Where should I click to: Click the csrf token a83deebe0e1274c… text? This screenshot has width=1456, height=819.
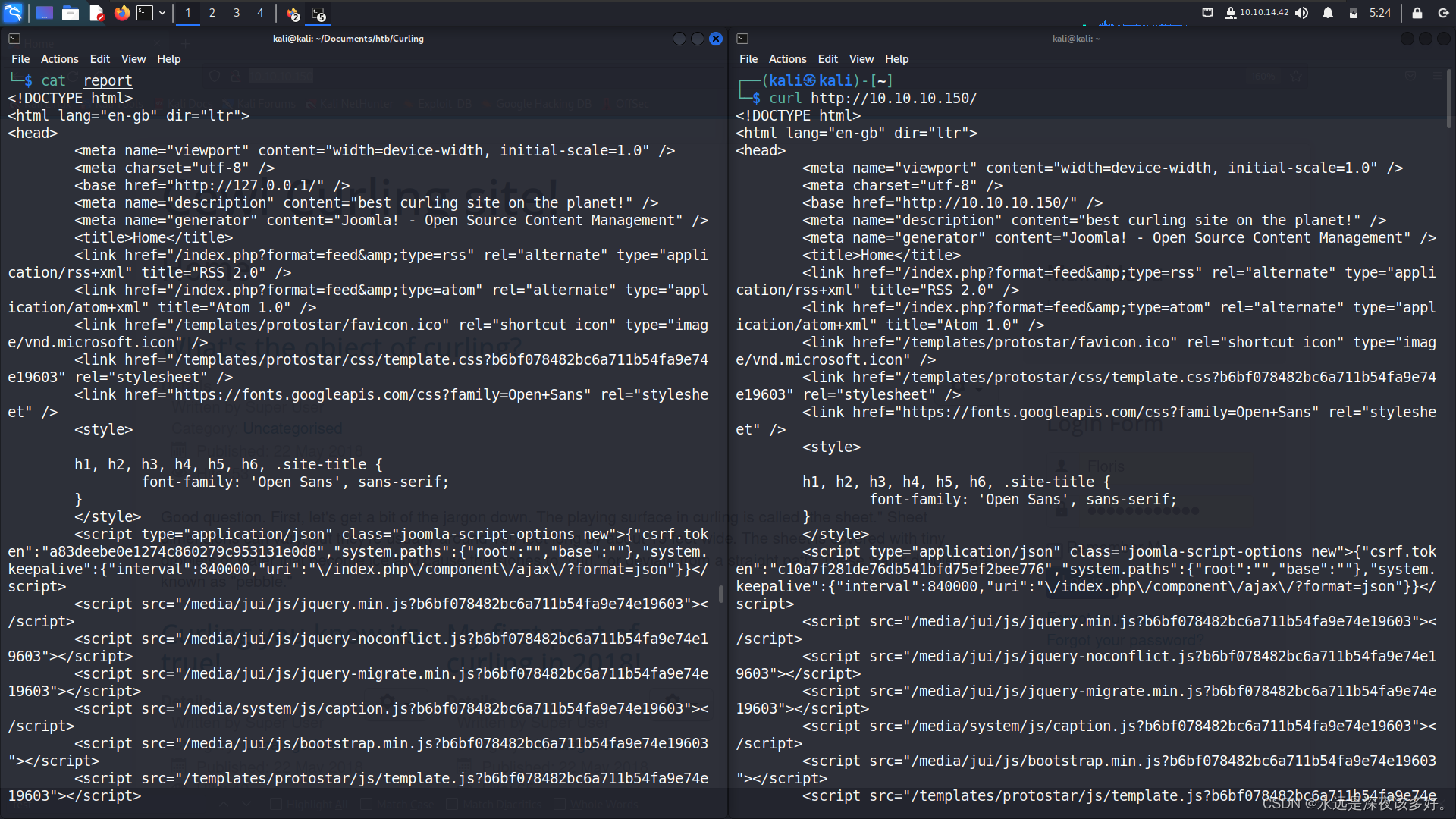point(184,551)
